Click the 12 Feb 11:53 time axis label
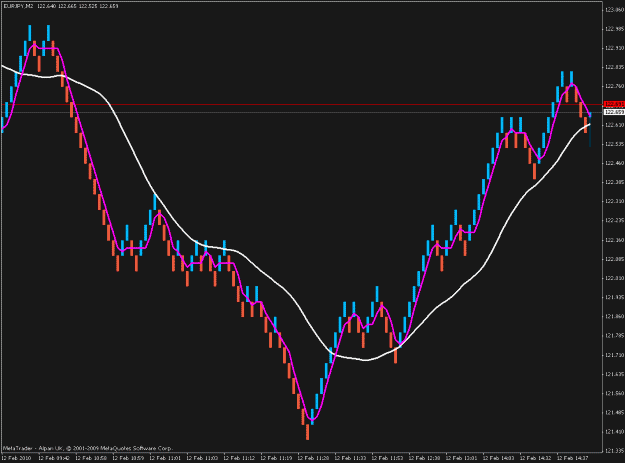625x463 pixels. (387, 458)
